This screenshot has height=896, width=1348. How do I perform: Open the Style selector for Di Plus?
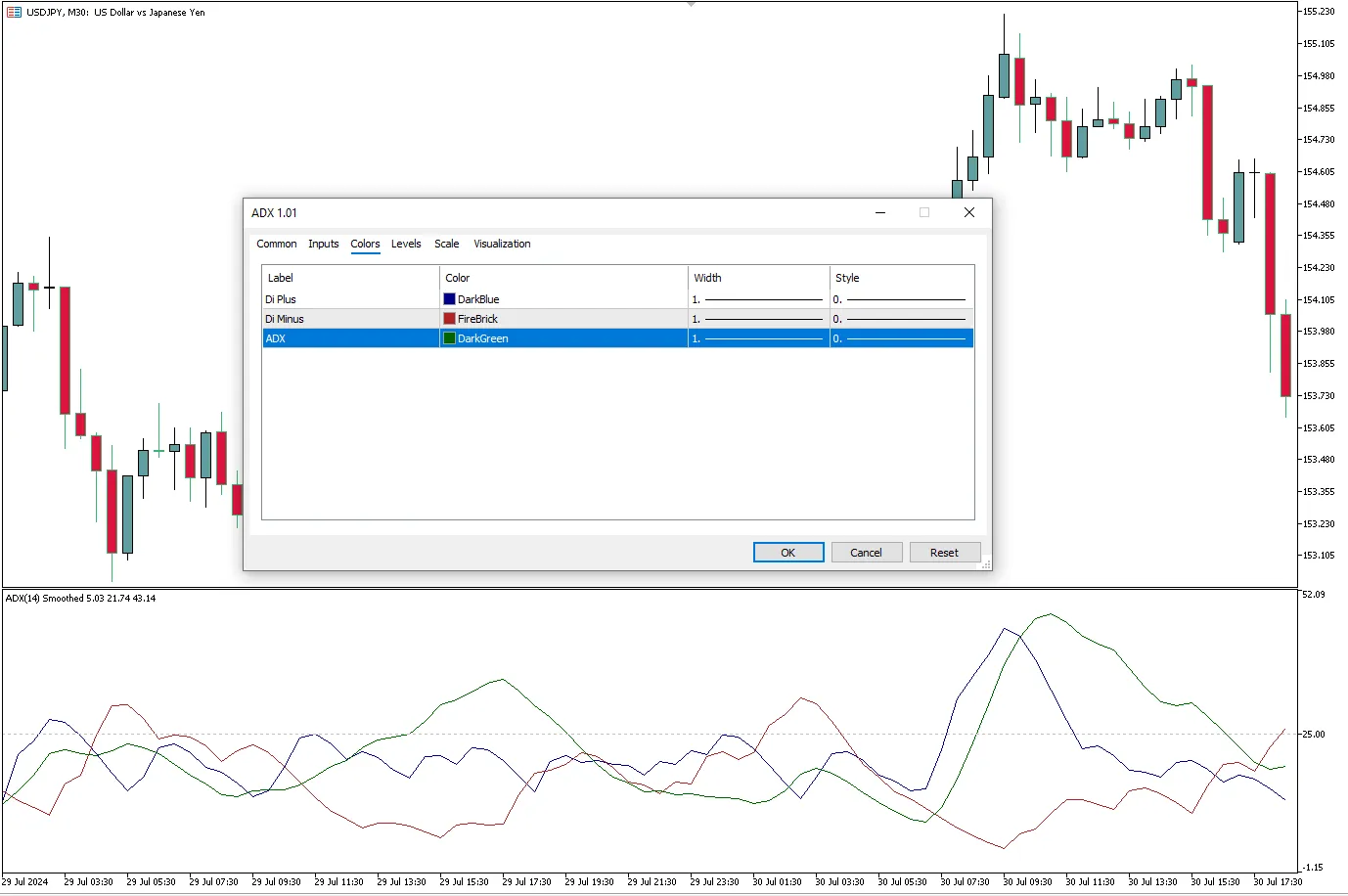click(x=901, y=299)
